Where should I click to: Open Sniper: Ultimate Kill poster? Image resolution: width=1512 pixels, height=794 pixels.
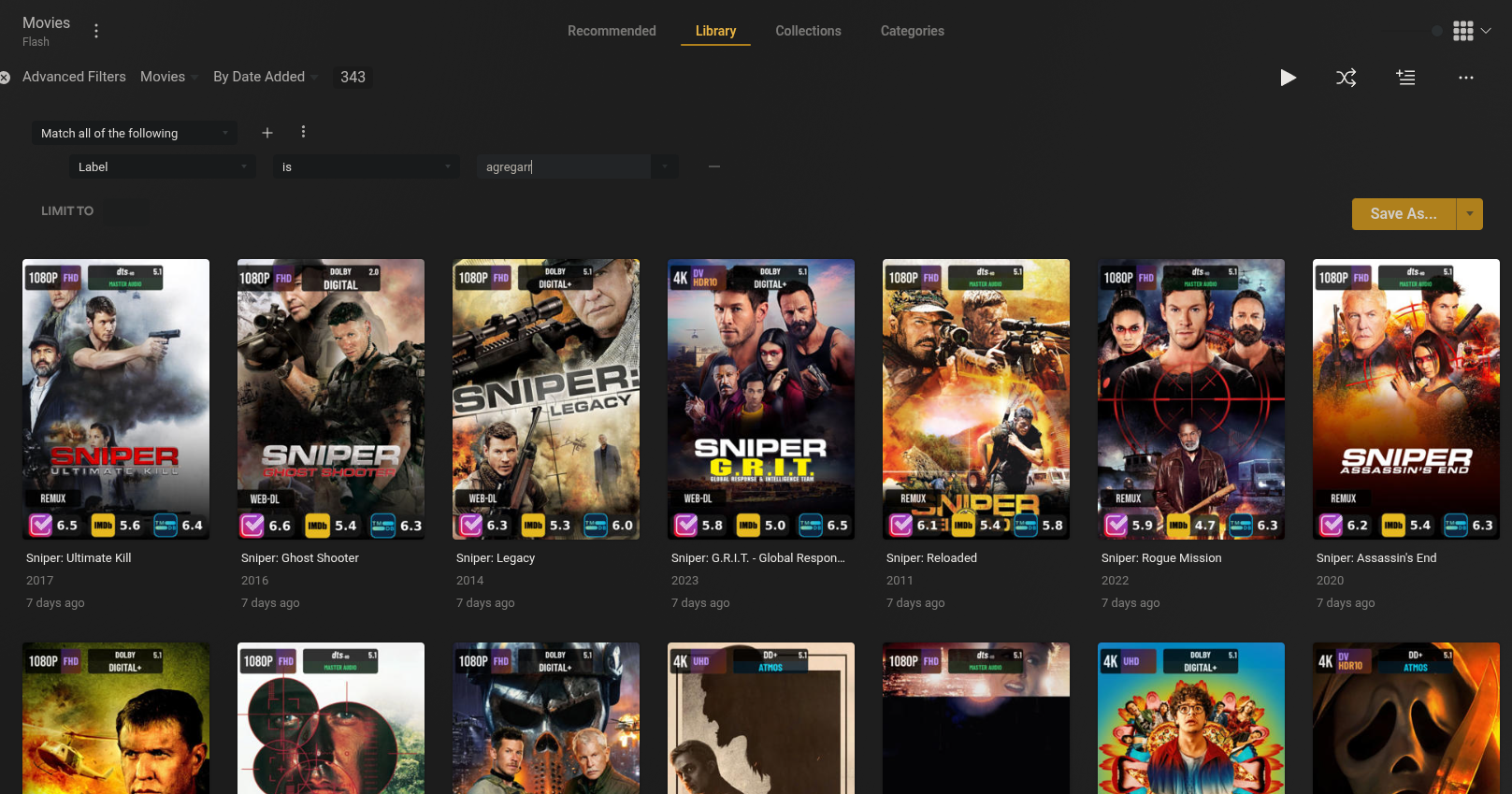pyautogui.click(x=116, y=399)
